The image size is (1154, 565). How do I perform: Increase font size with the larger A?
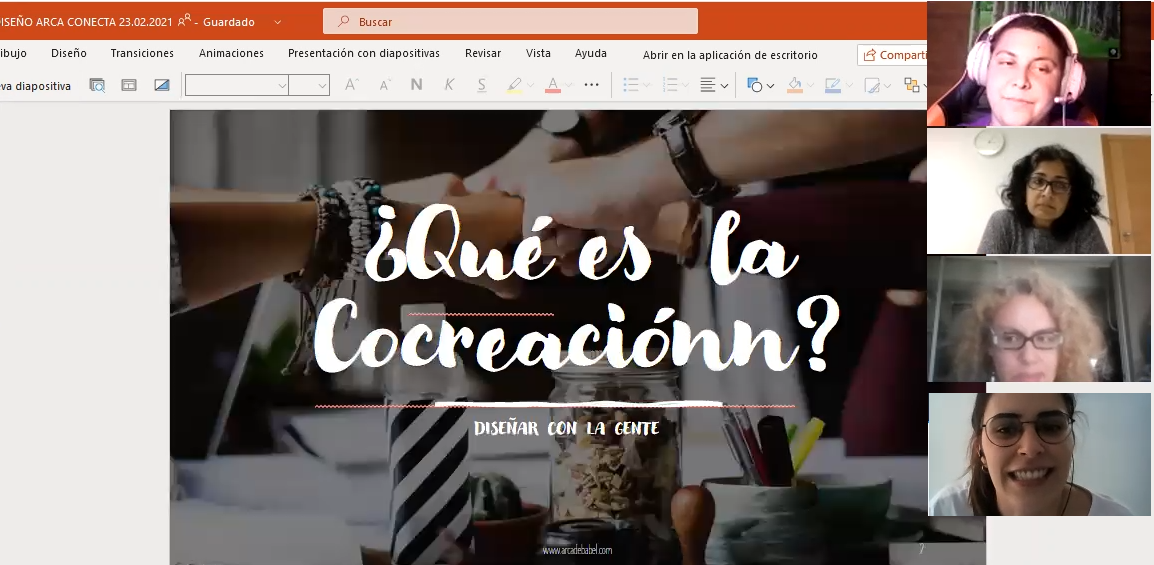pos(352,85)
